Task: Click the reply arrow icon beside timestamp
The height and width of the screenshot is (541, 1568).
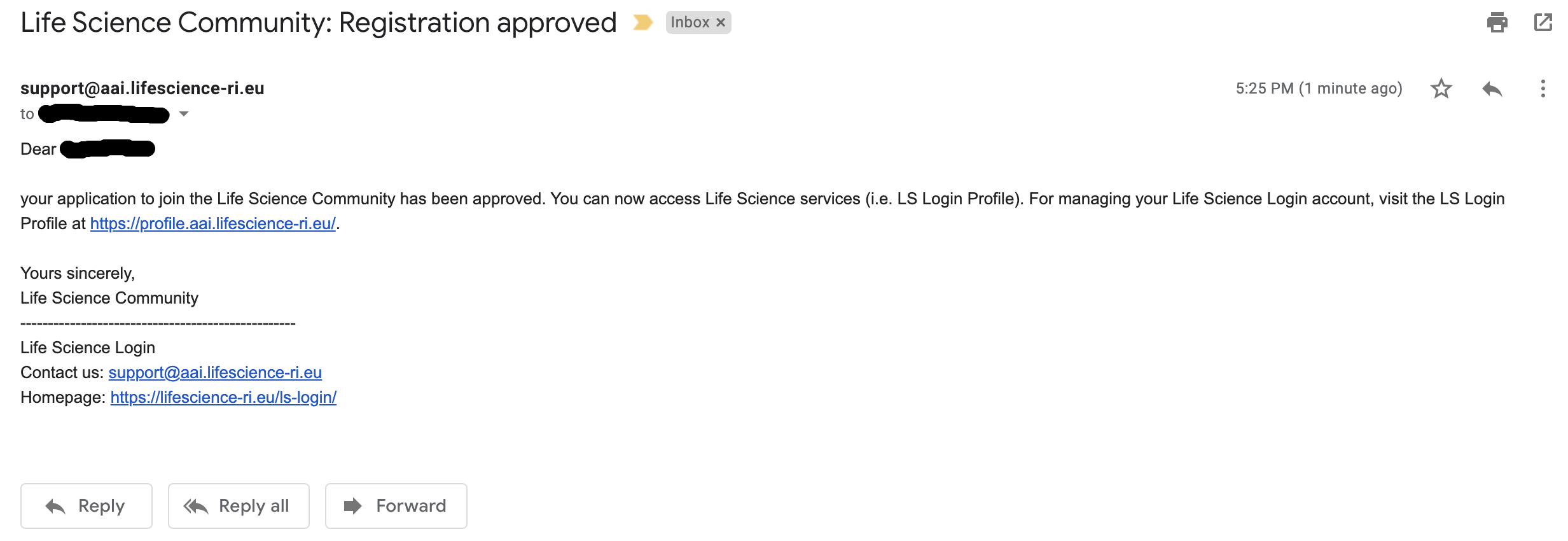Action: click(1492, 88)
